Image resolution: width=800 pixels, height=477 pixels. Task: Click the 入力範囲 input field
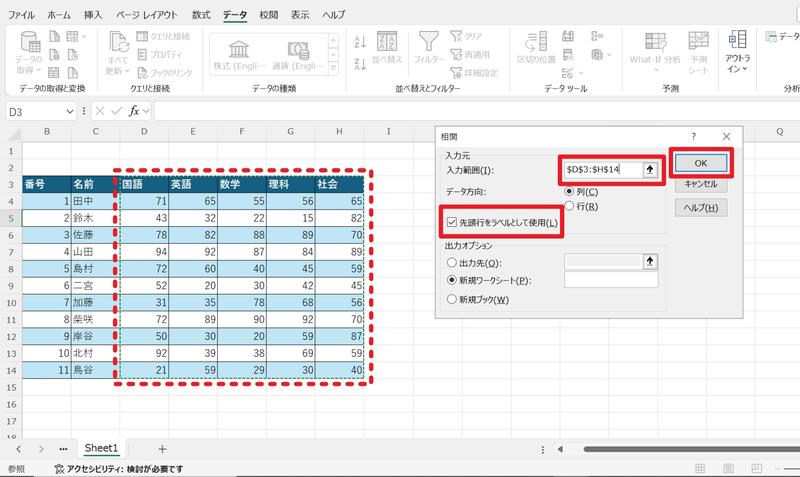tap(603, 169)
